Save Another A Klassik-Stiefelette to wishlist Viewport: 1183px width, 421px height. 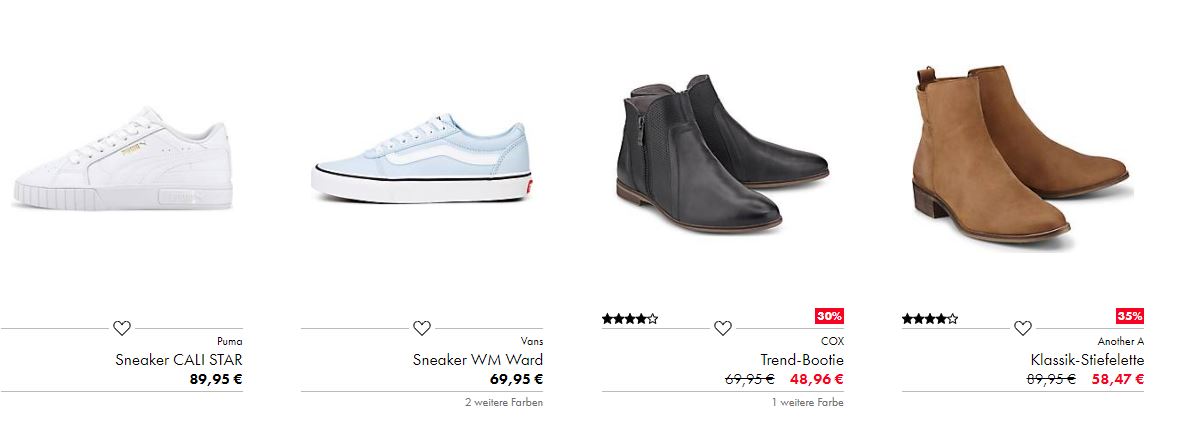pyautogui.click(x=1022, y=328)
